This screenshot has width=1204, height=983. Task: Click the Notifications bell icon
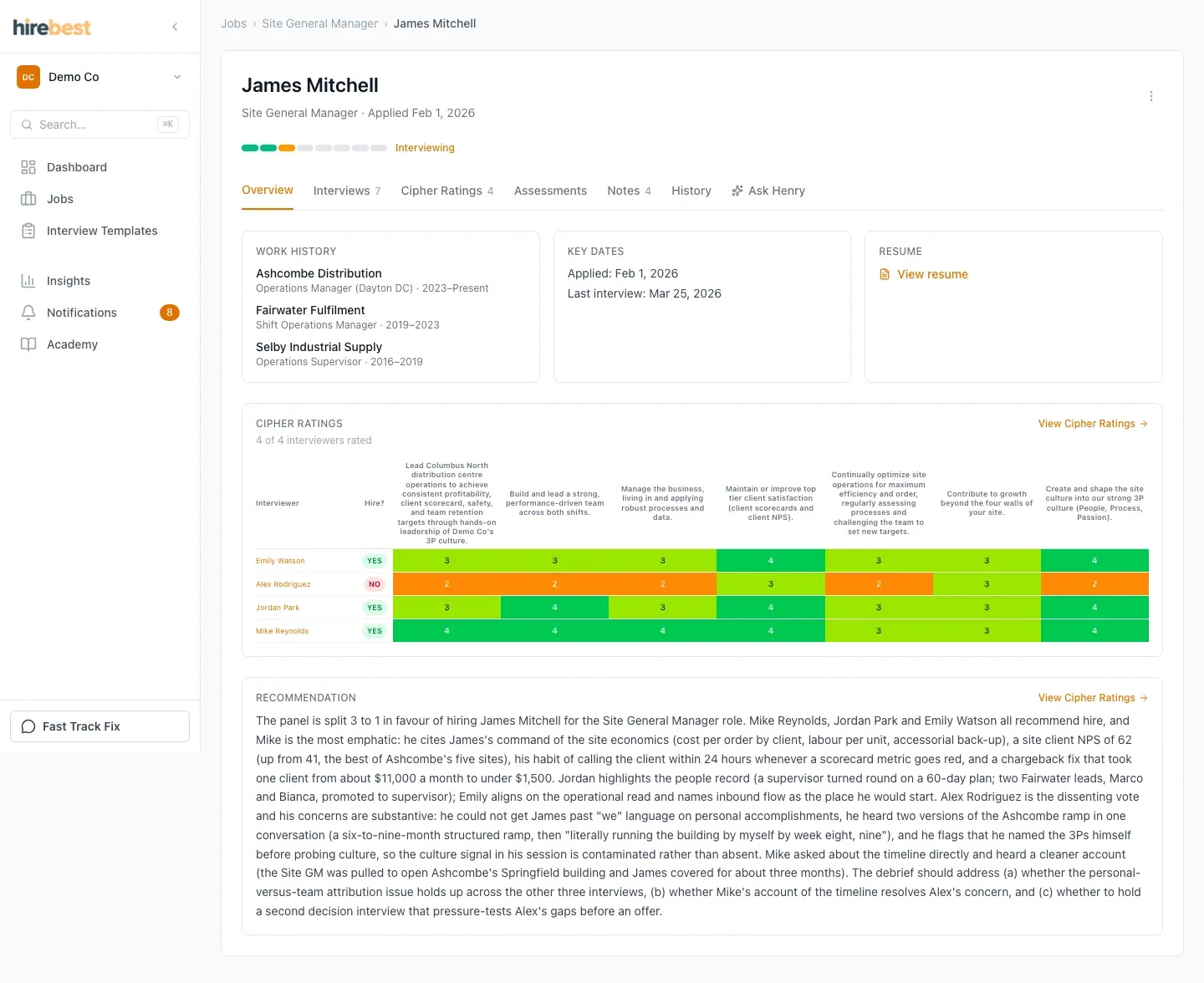point(28,313)
